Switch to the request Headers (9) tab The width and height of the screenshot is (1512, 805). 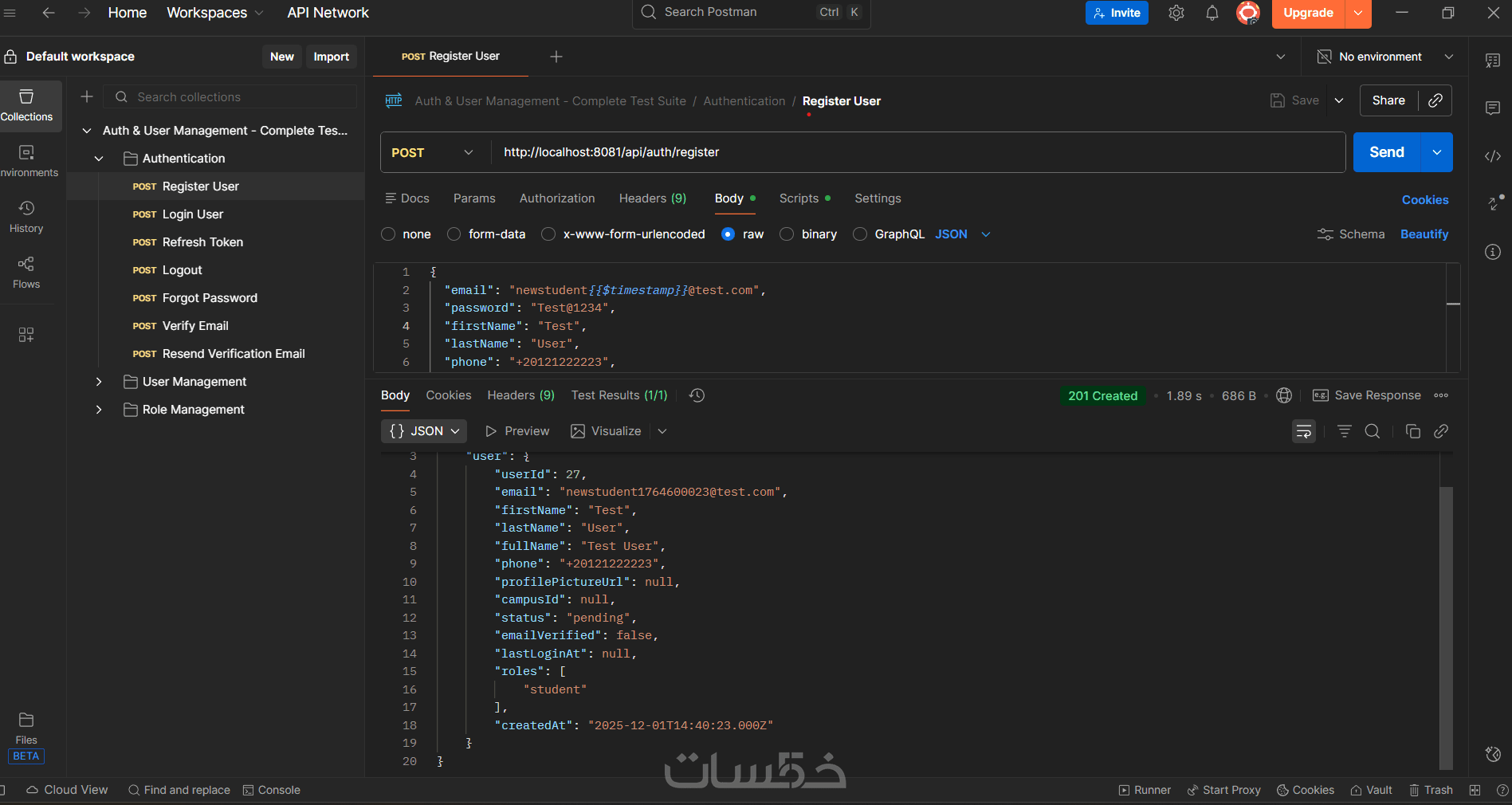pyautogui.click(x=653, y=198)
